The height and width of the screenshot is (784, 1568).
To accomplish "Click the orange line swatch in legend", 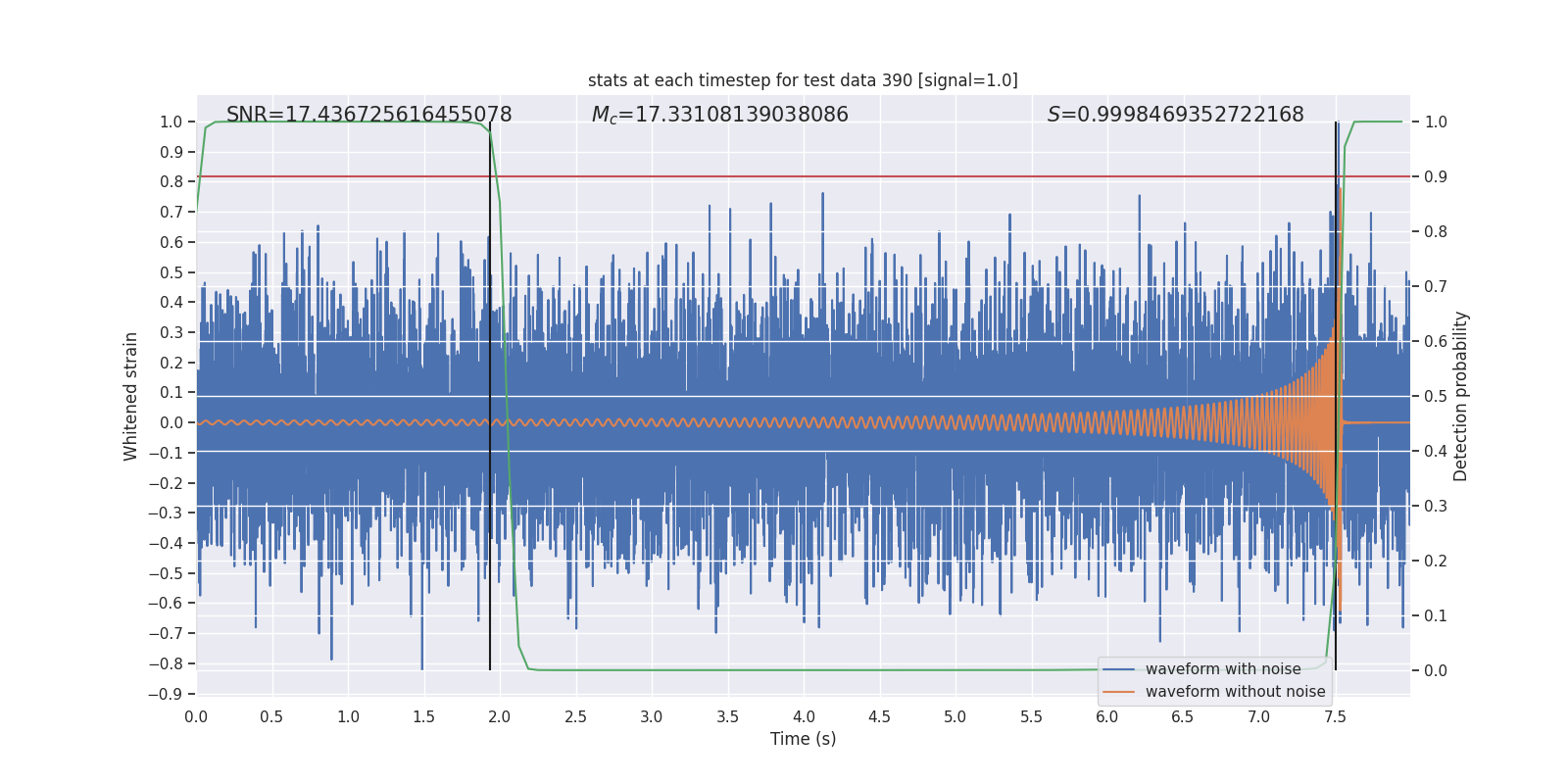I will 1118,692.
